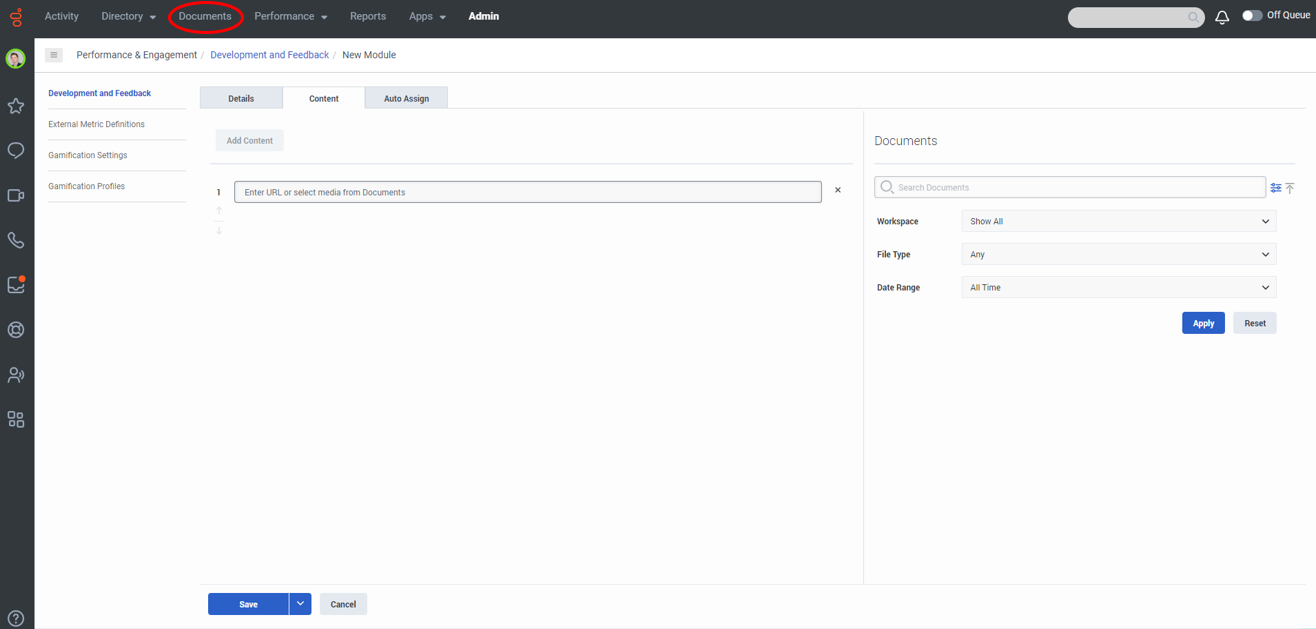Image resolution: width=1316 pixels, height=629 pixels.
Task: Select Gamification Settings in sidebar
Action: pyautogui.click(x=87, y=155)
